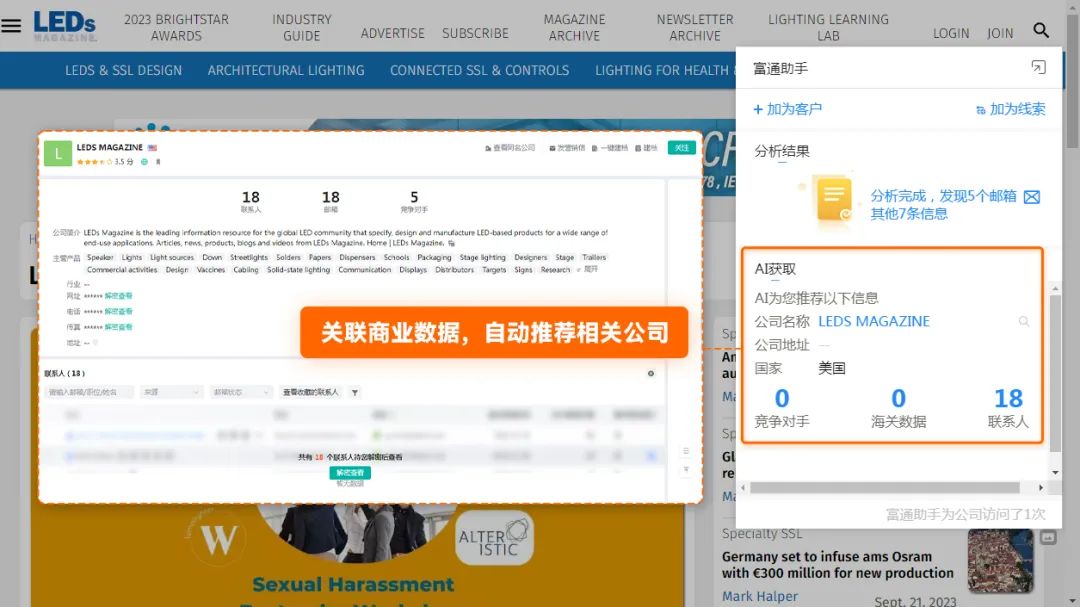Click the 3.5 star rating

pos(105,162)
